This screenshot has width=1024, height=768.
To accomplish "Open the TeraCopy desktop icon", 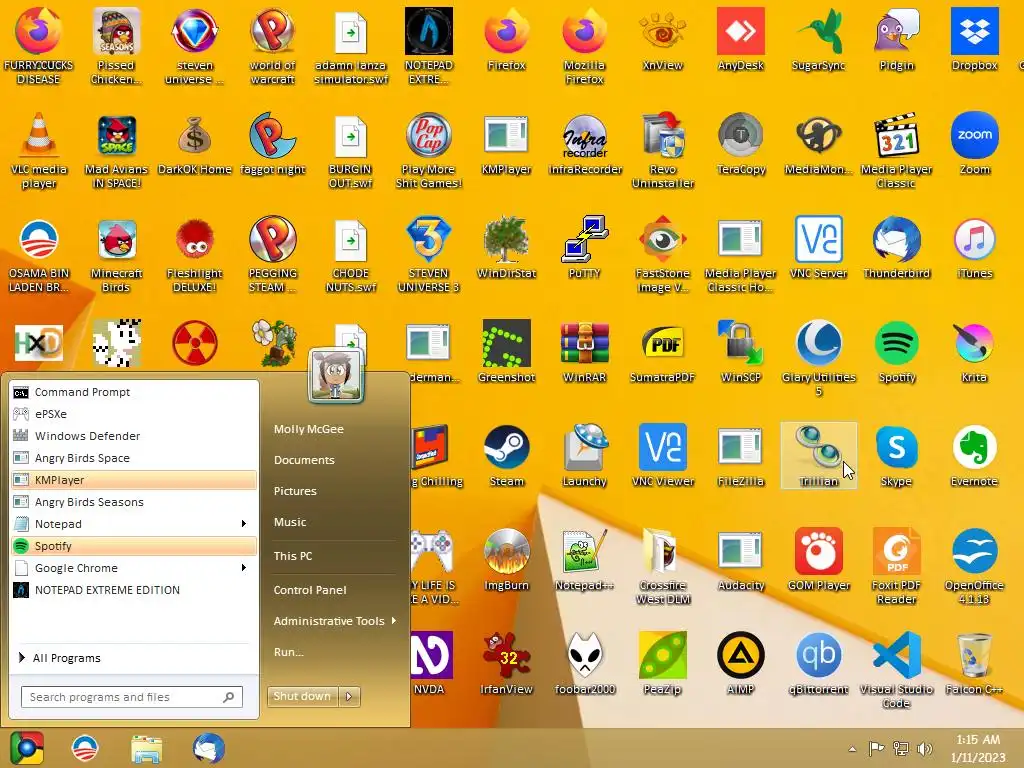I will (x=741, y=144).
